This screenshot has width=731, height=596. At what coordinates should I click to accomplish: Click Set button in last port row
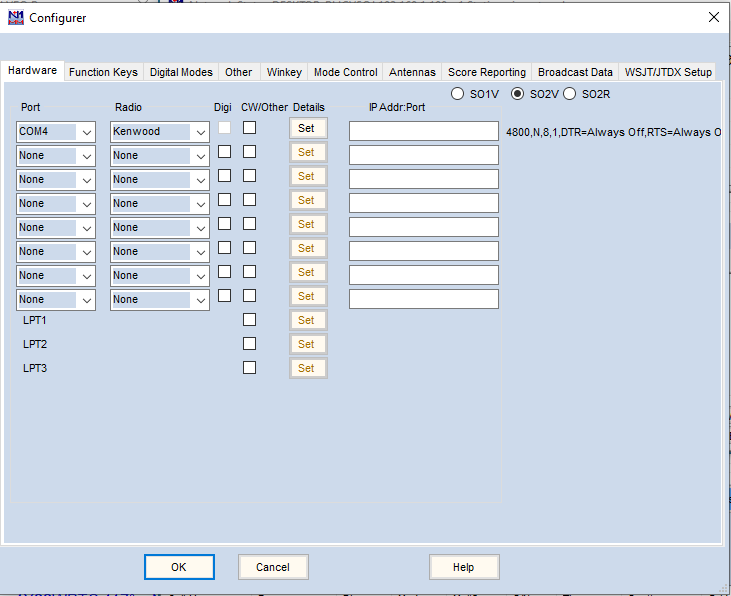(308, 296)
